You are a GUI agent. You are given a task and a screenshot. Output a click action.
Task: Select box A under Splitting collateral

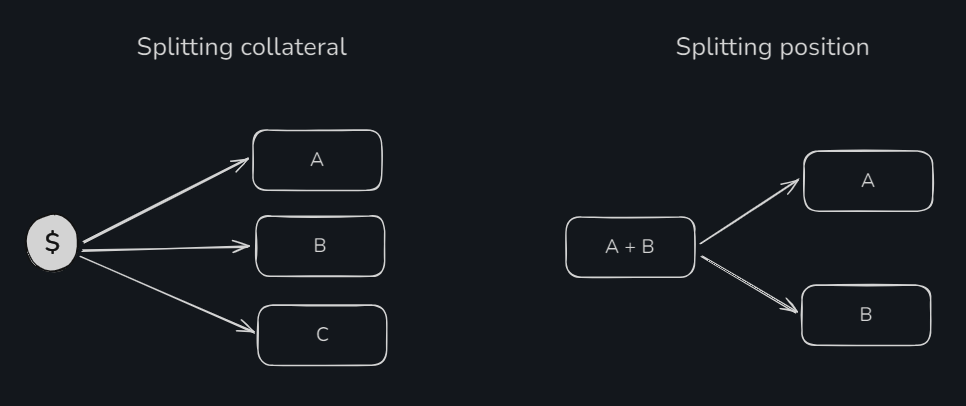tap(317, 160)
